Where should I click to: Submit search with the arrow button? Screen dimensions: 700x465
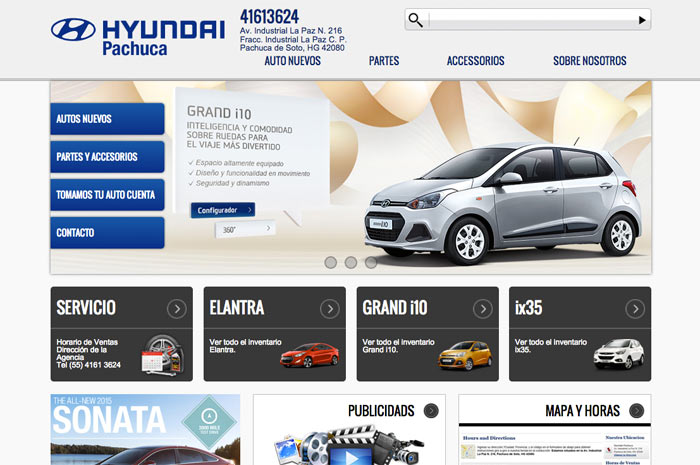tap(642, 20)
